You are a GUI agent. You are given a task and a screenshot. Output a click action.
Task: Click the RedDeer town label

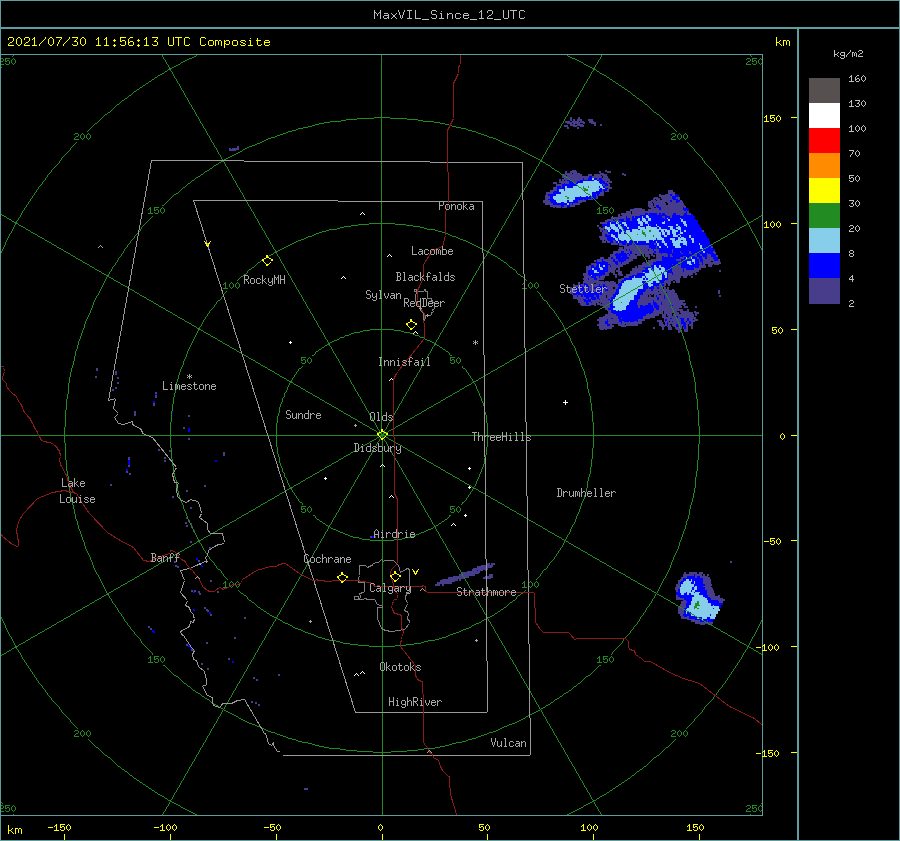coord(424,303)
